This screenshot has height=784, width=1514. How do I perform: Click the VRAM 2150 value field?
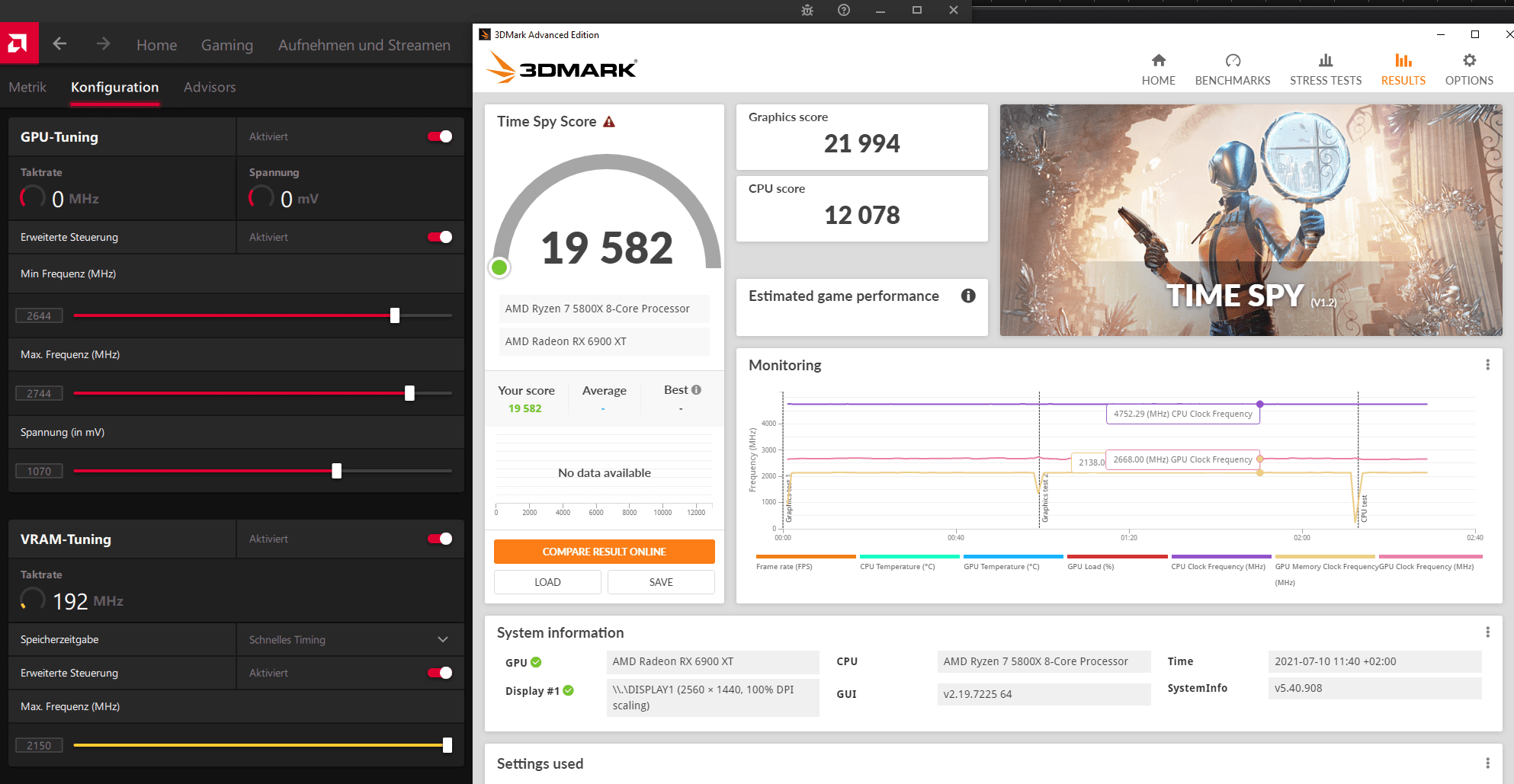click(x=39, y=745)
